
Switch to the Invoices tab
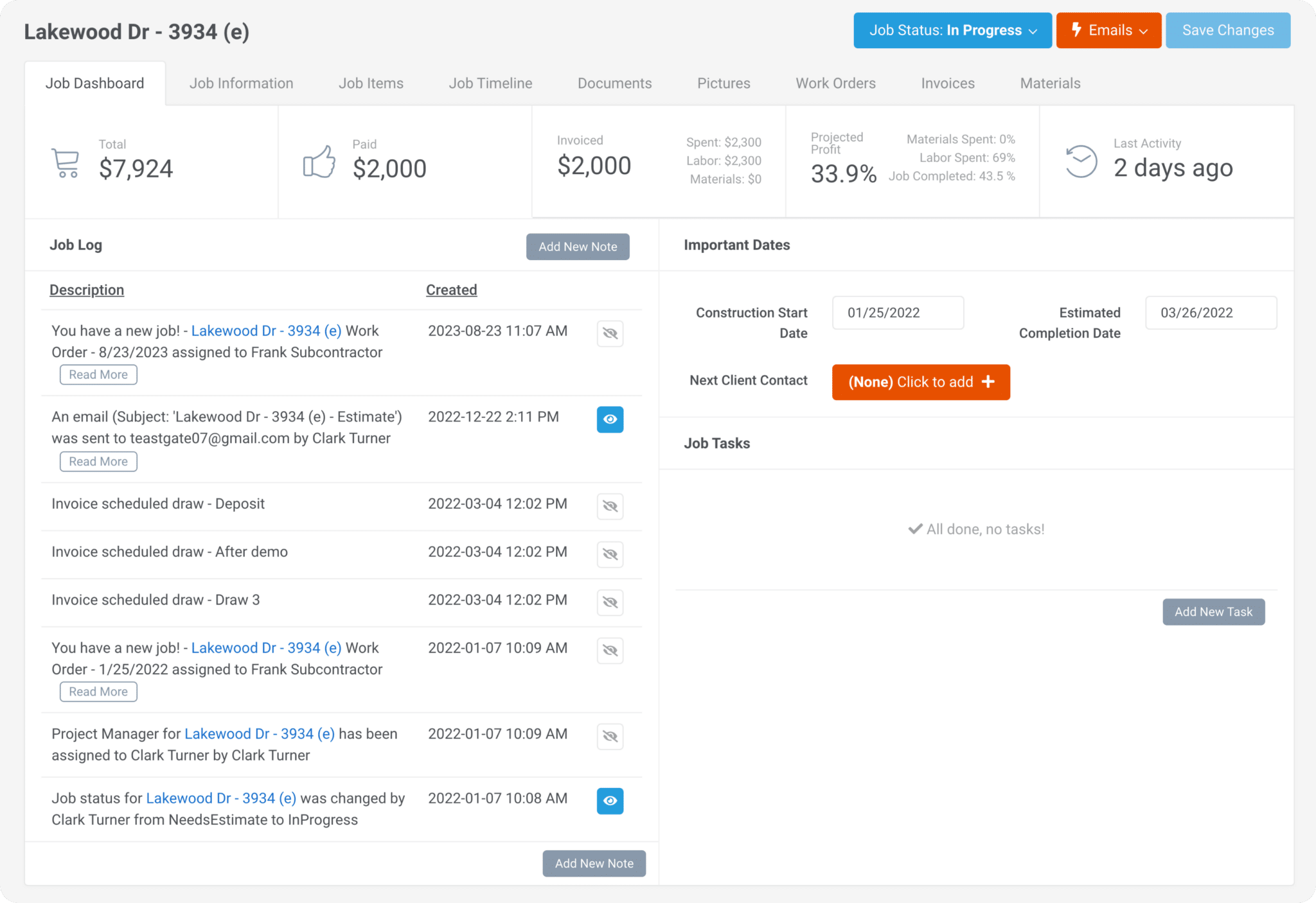[948, 83]
